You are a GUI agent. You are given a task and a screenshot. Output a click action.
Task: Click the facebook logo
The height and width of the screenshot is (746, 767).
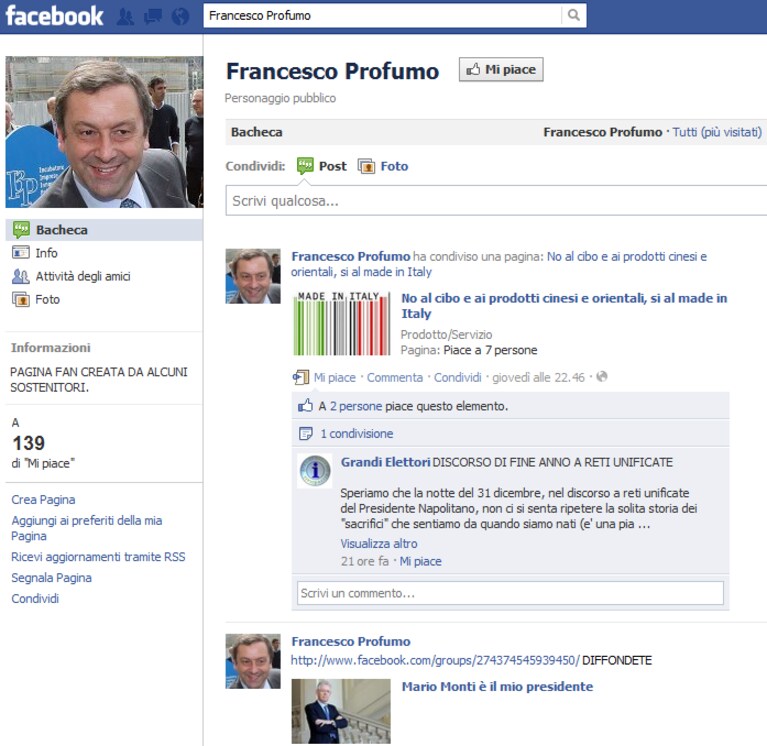(x=54, y=16)
